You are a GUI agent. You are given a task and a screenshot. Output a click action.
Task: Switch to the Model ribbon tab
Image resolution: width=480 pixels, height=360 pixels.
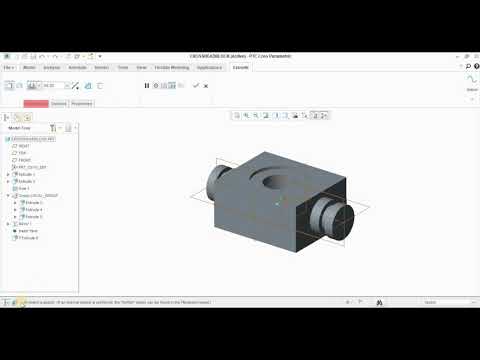click(29, 68)
